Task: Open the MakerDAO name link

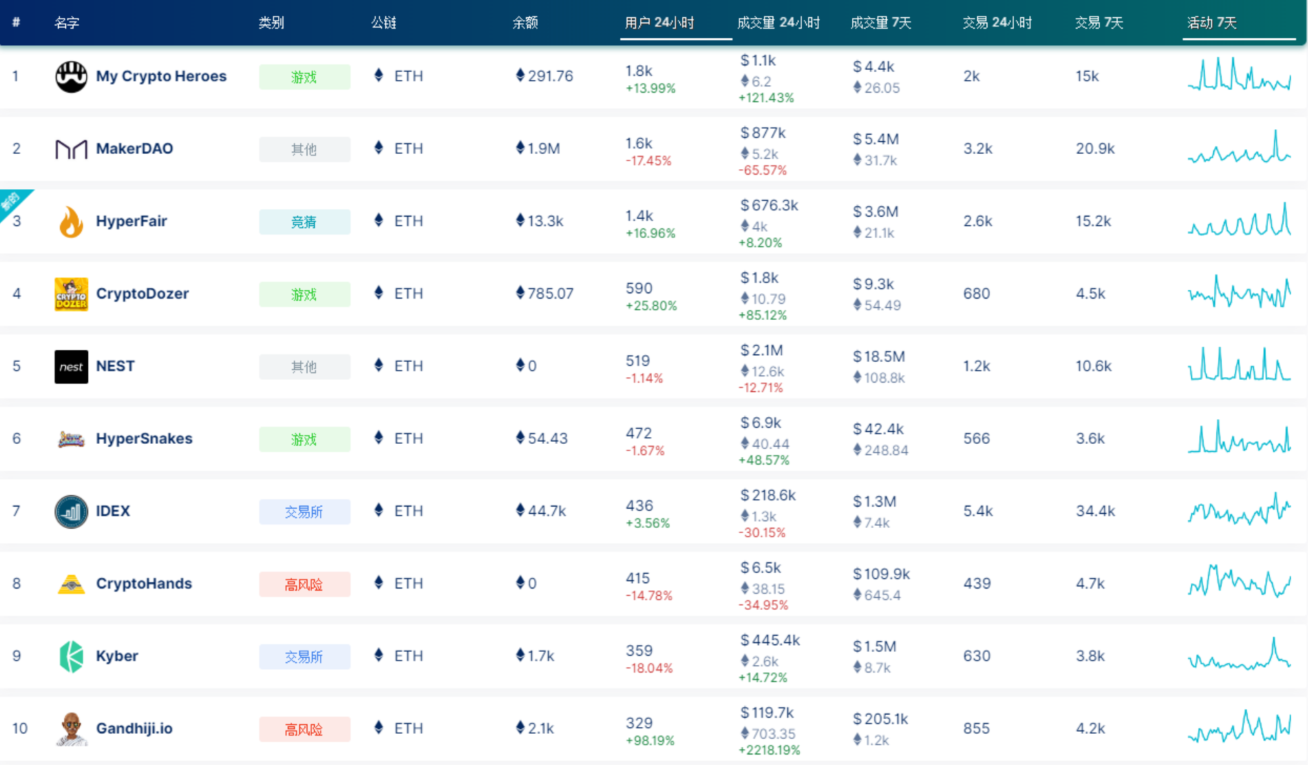Action: point(134,148)
